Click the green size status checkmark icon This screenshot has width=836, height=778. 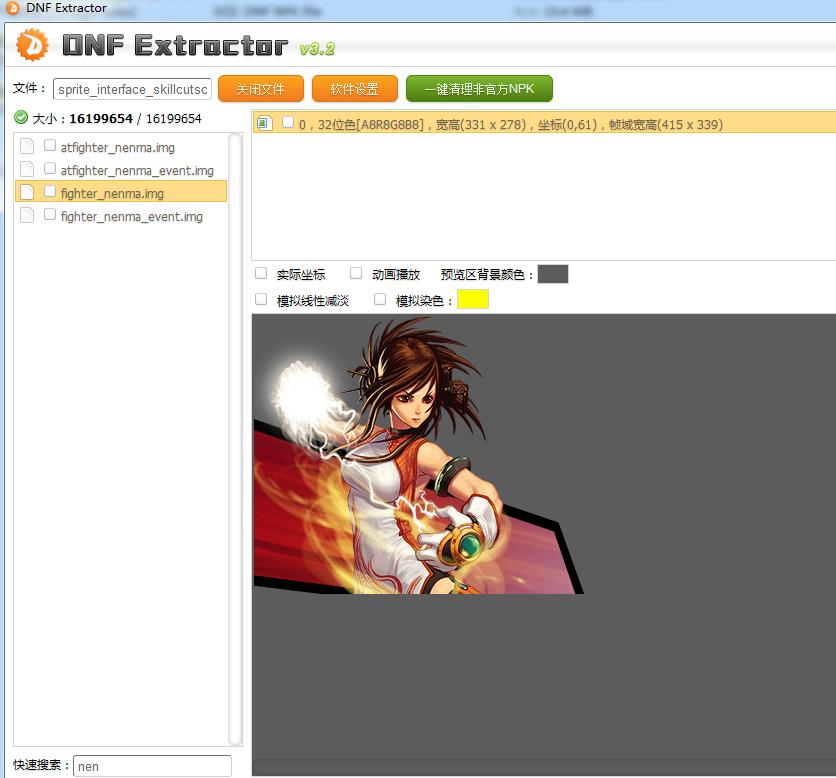tap(21, 117)
